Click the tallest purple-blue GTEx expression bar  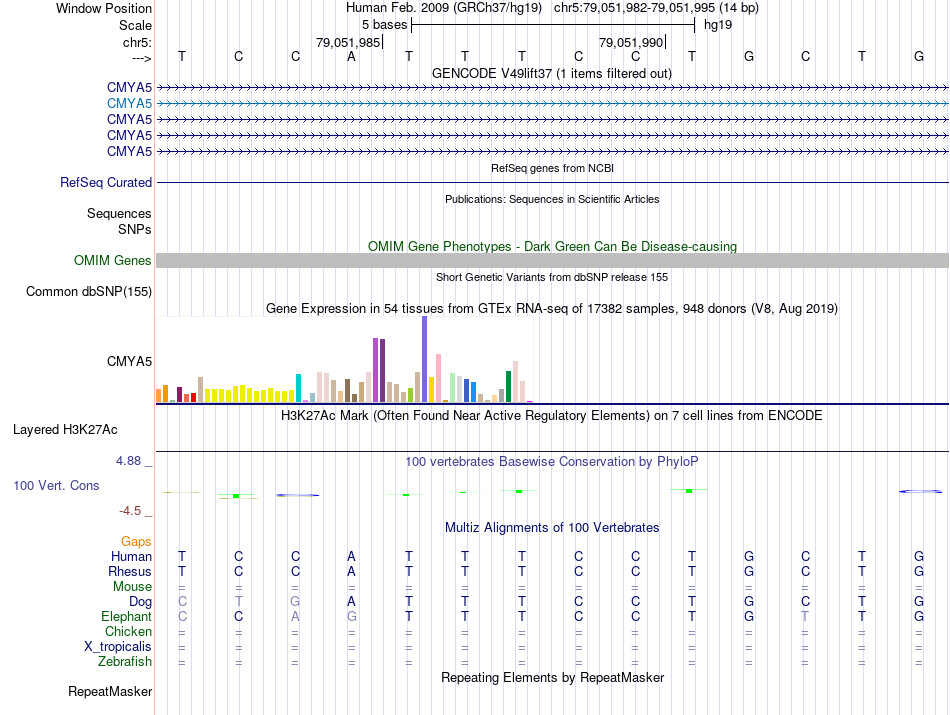tap(425, 359)
